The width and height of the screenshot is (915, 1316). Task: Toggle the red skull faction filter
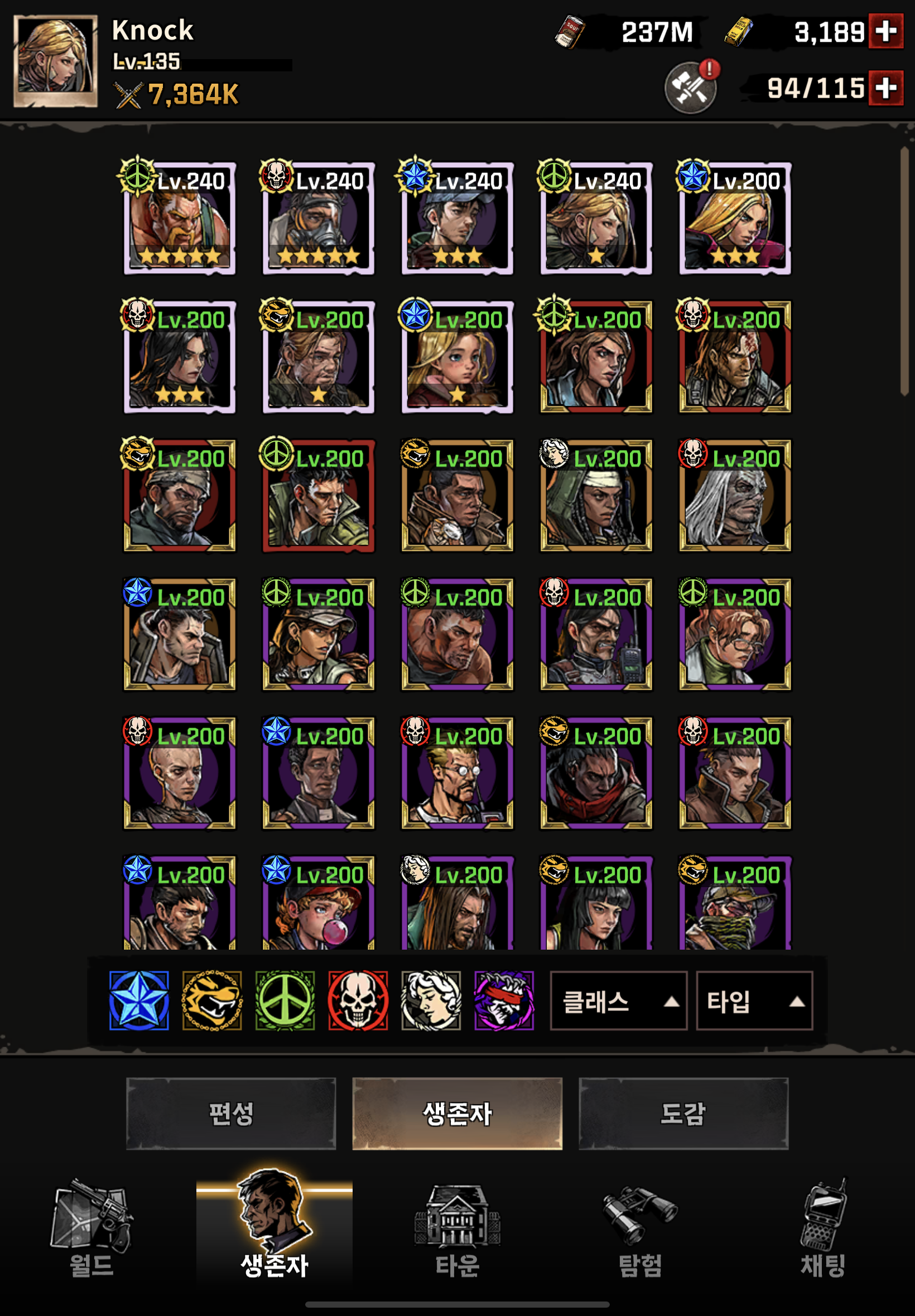(x=358, y=1000)
